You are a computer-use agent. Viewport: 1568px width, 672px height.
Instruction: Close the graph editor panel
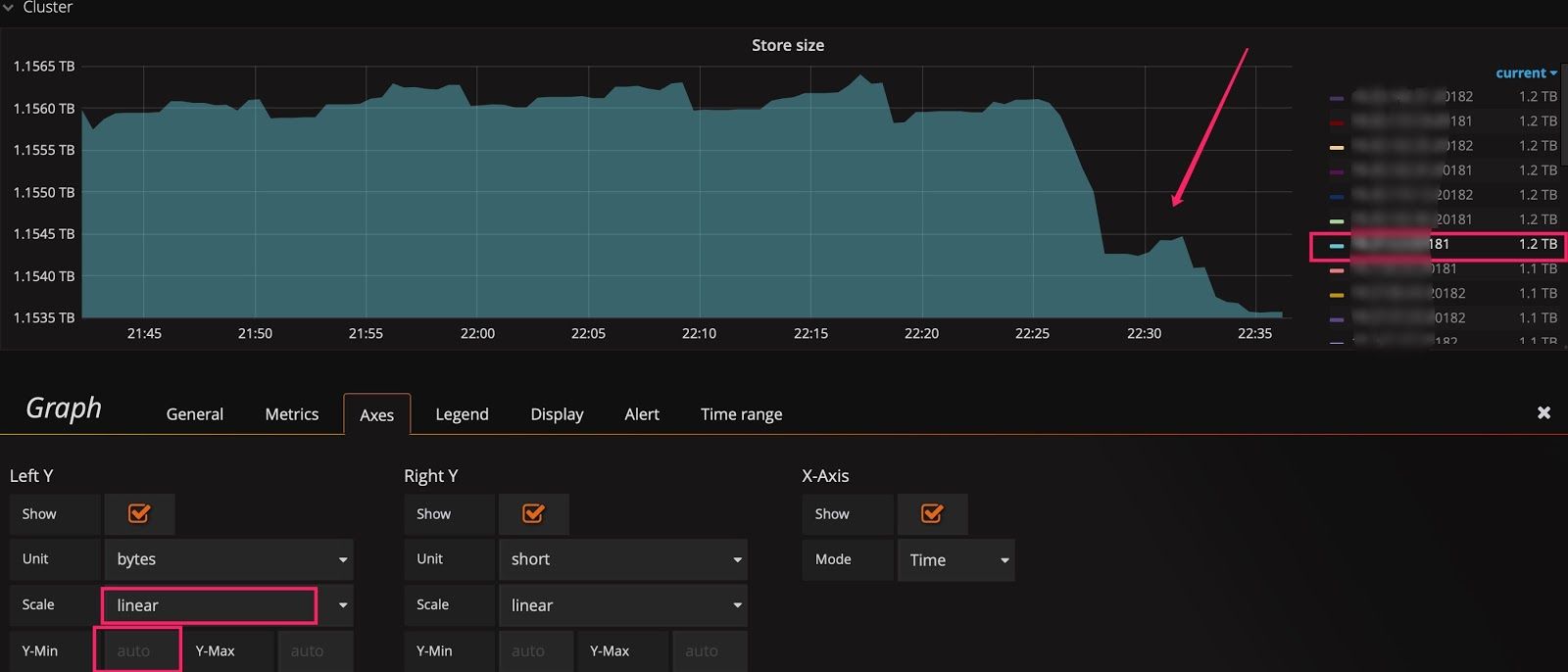(x=1543, y=412)
